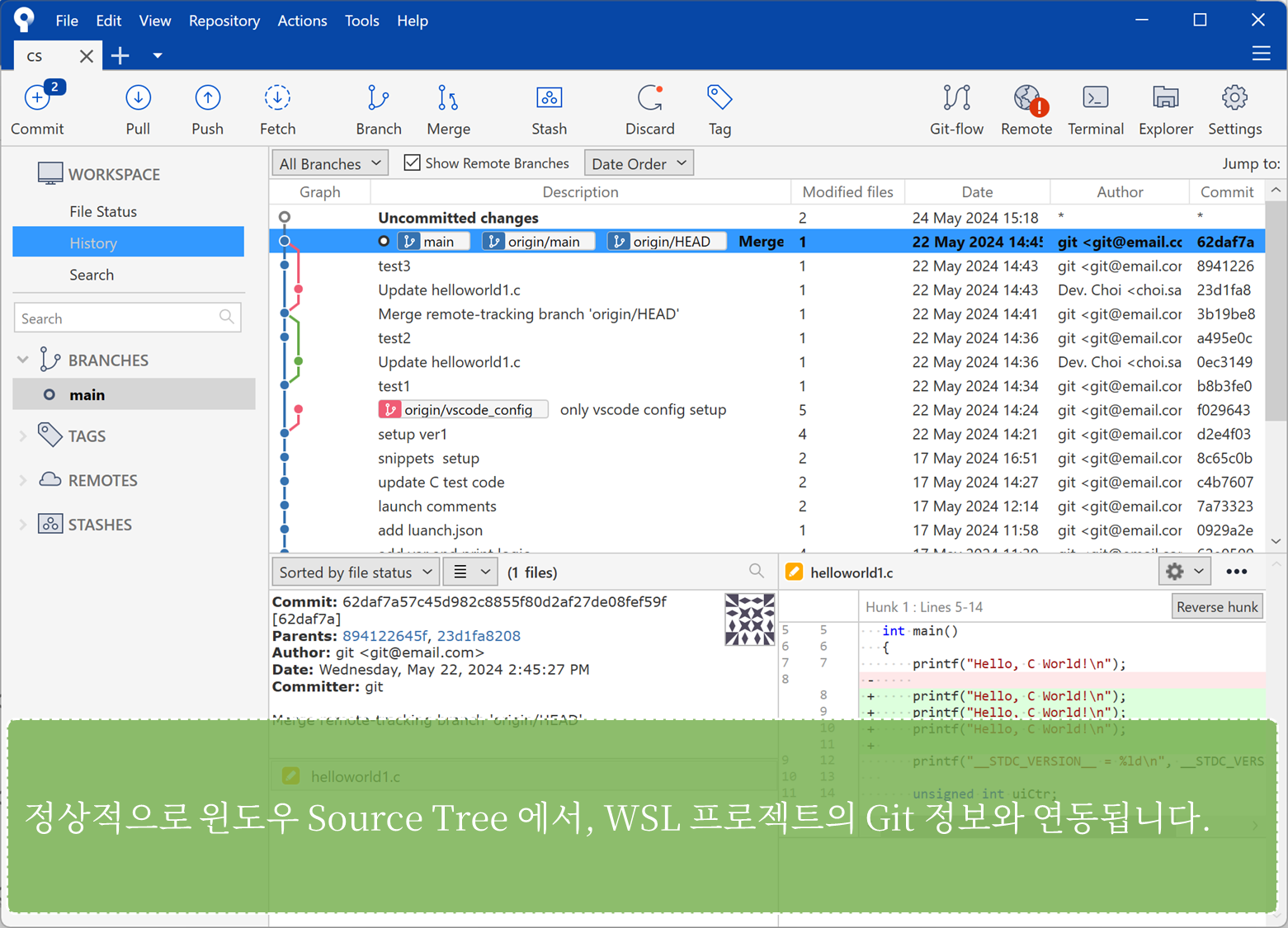Open the Stash tool
This screenshot has height=928, width=1288.
pos(549,109)
